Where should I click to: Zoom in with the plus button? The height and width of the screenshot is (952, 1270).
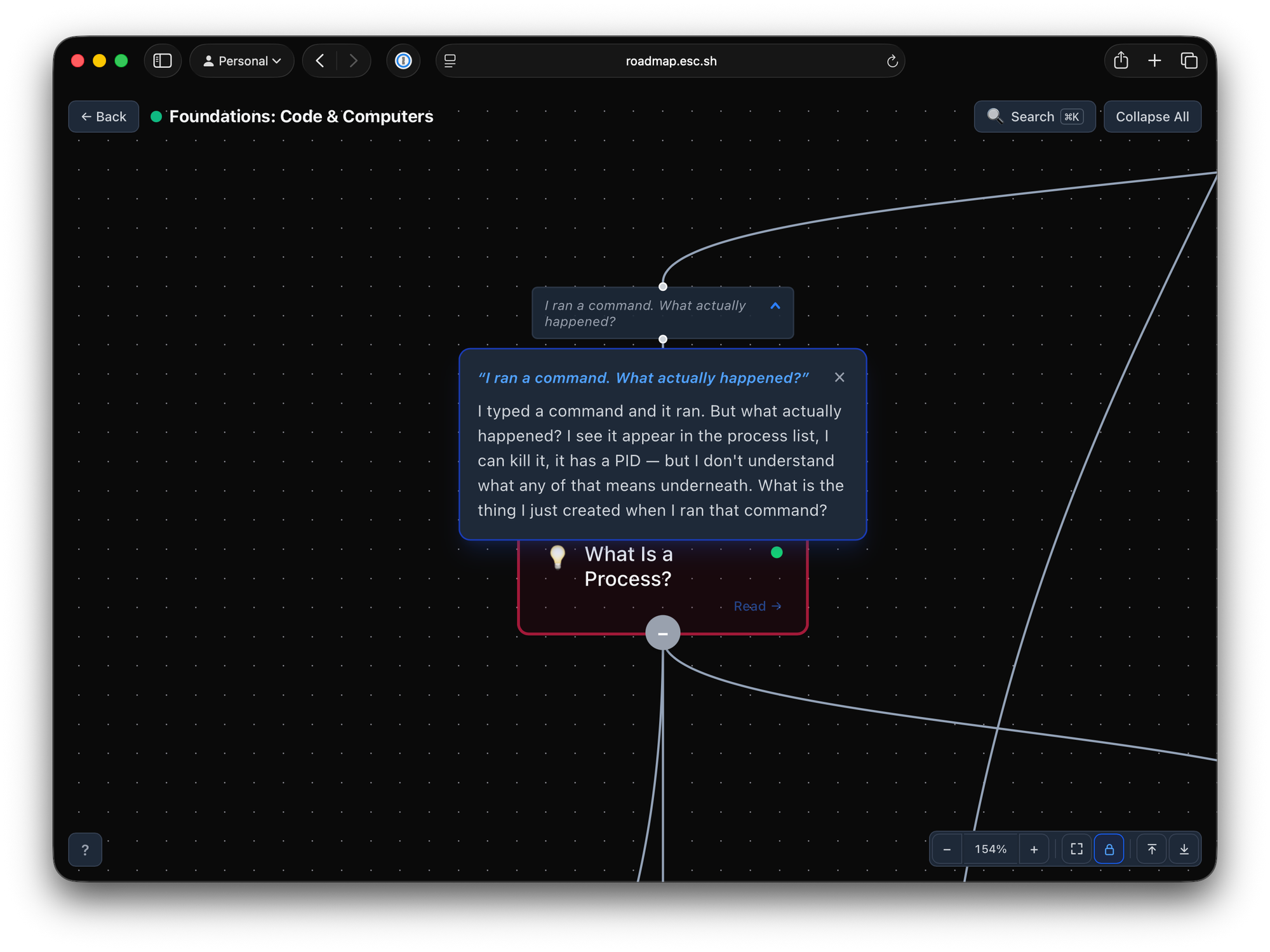click(x=1034, y=849)
